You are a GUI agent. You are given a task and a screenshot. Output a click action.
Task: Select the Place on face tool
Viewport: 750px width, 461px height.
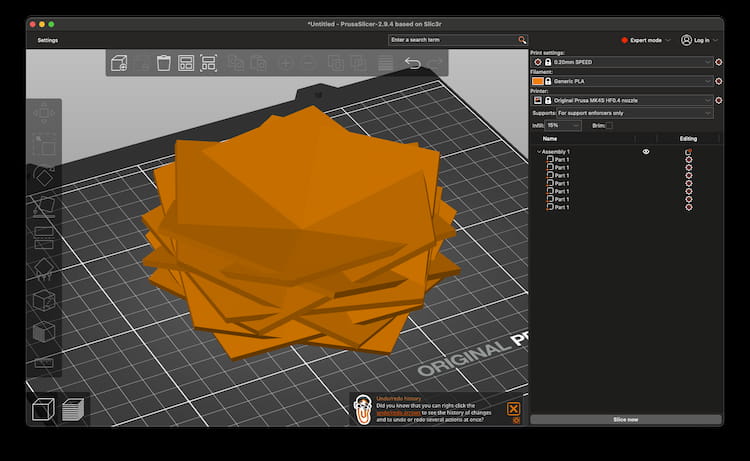pyautogui.click(x=45, y=206)
